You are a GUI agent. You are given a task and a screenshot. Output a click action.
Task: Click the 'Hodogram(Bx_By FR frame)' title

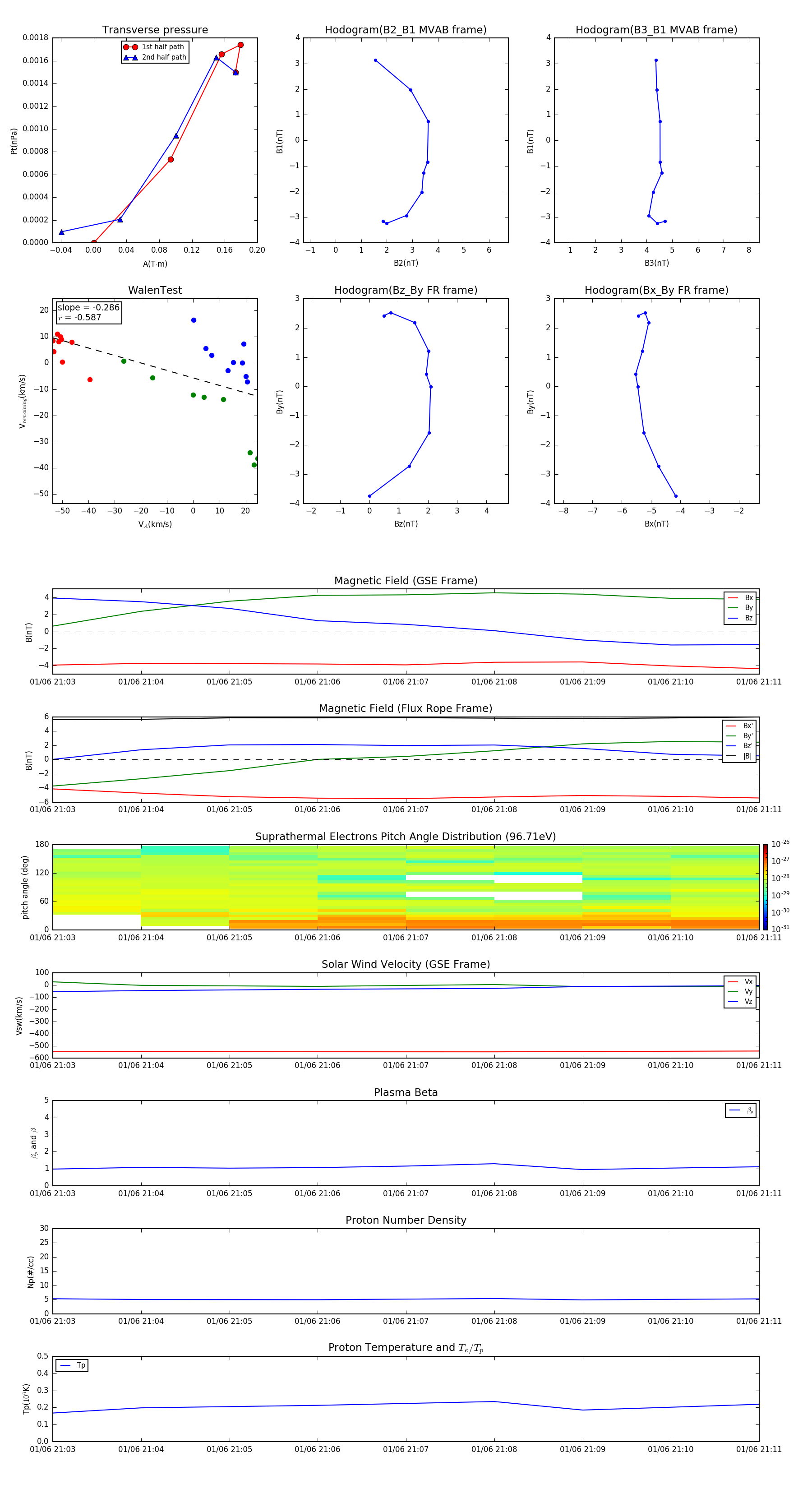[656, 290]
